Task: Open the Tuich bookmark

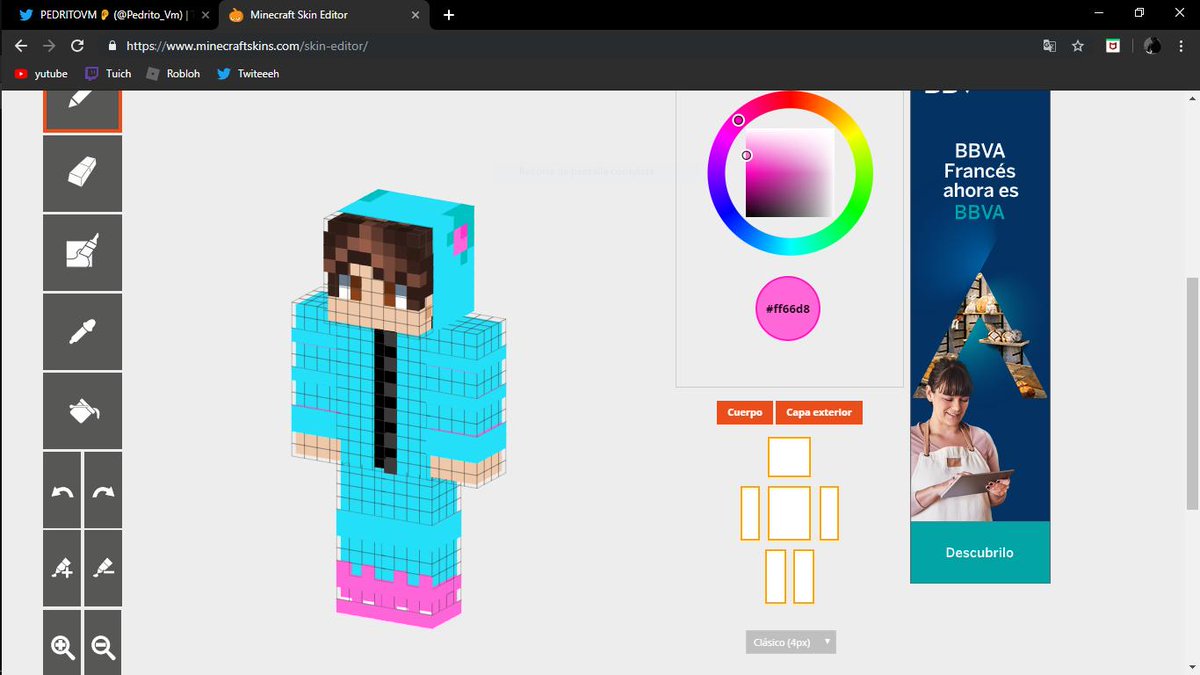Action: tap(108, 73)
